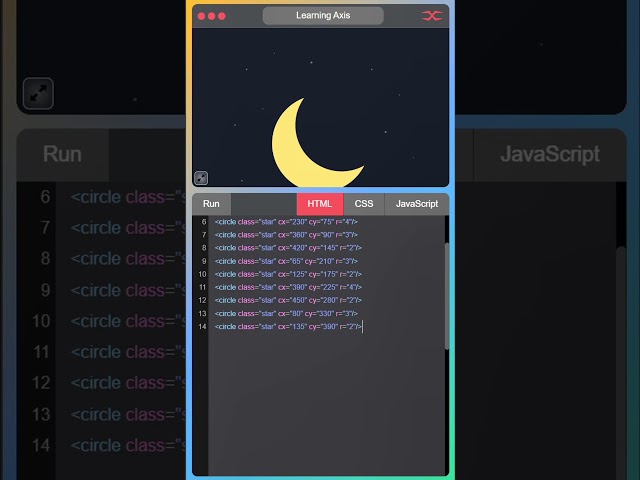
Task: Click code line 7 with cx="360"
Action: point(286,235)
